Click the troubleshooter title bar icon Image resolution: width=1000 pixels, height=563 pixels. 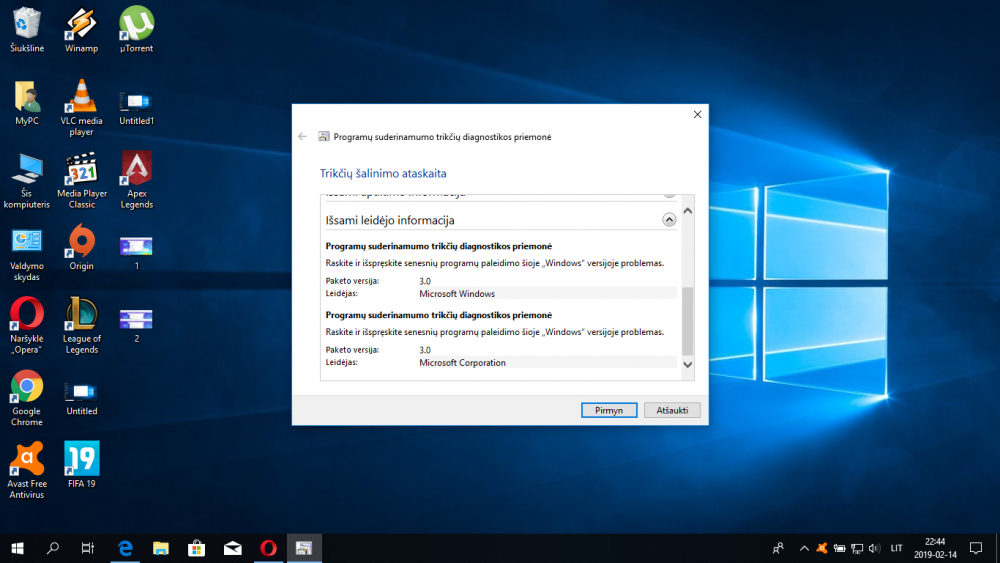pyautogui.click(x=324, y=136)
